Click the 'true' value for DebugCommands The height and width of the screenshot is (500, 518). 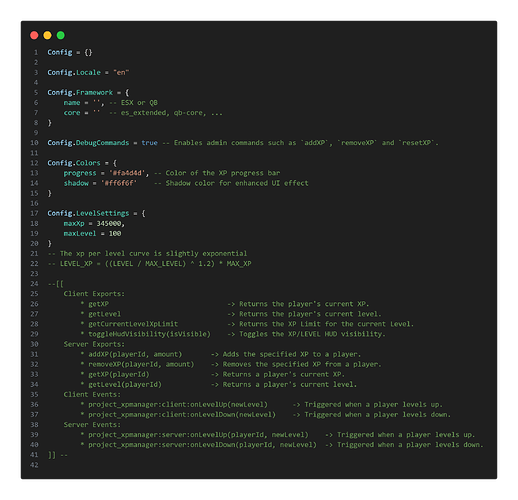149,143
